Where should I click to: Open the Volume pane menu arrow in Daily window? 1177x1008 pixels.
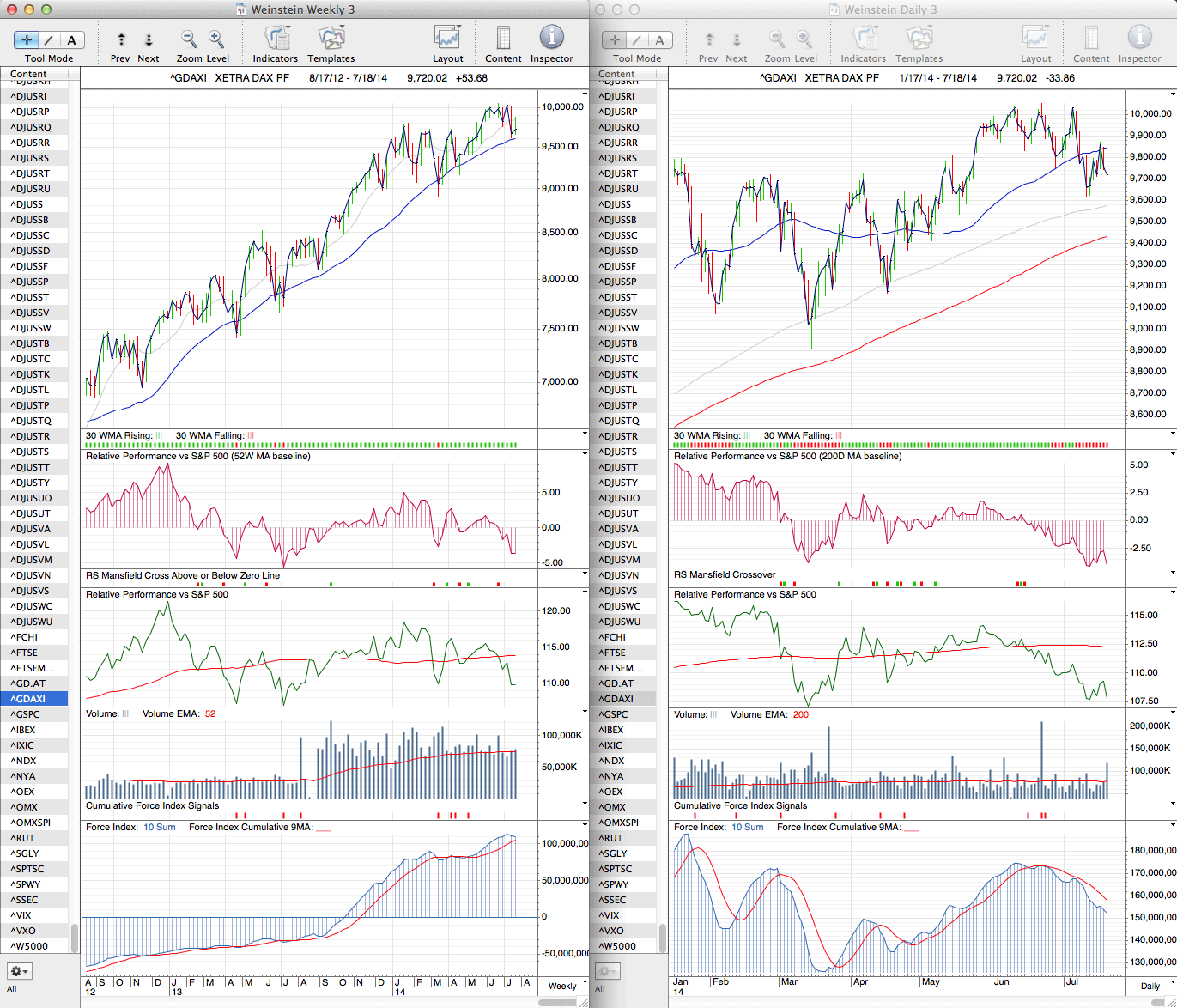point(1173,713)
